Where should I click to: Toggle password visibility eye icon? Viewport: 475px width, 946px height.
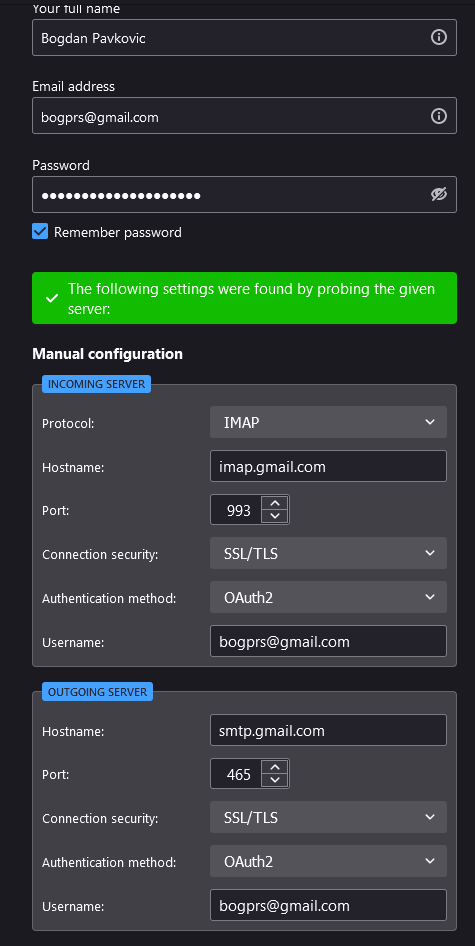439,194
